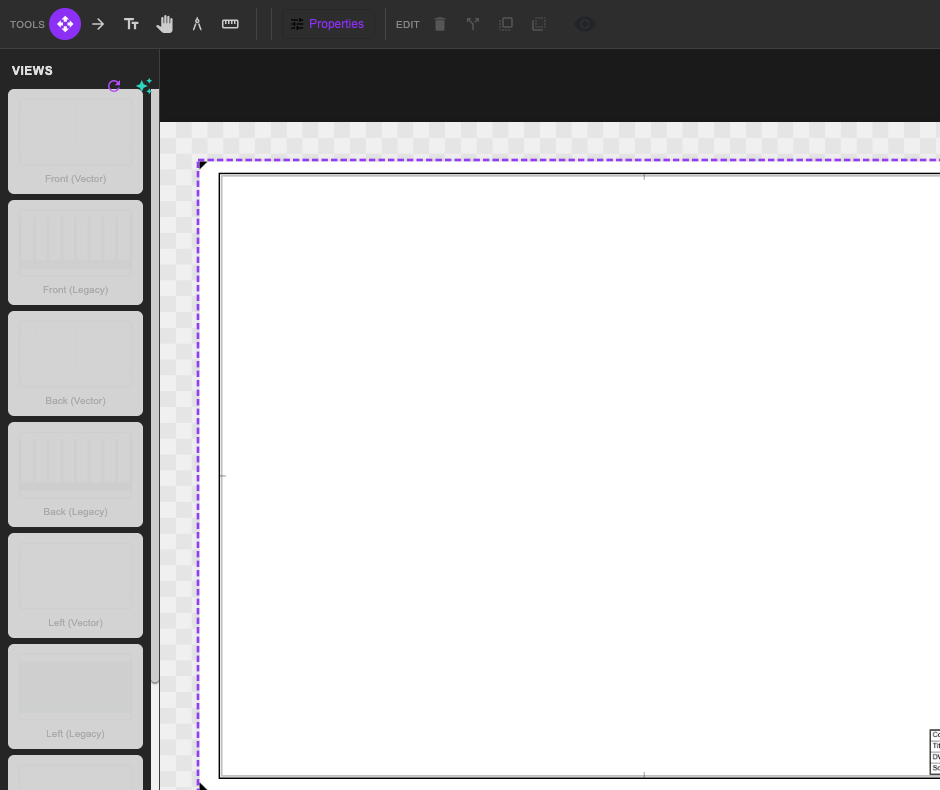Select the Left (Vector) view

[x=75, y=584]
